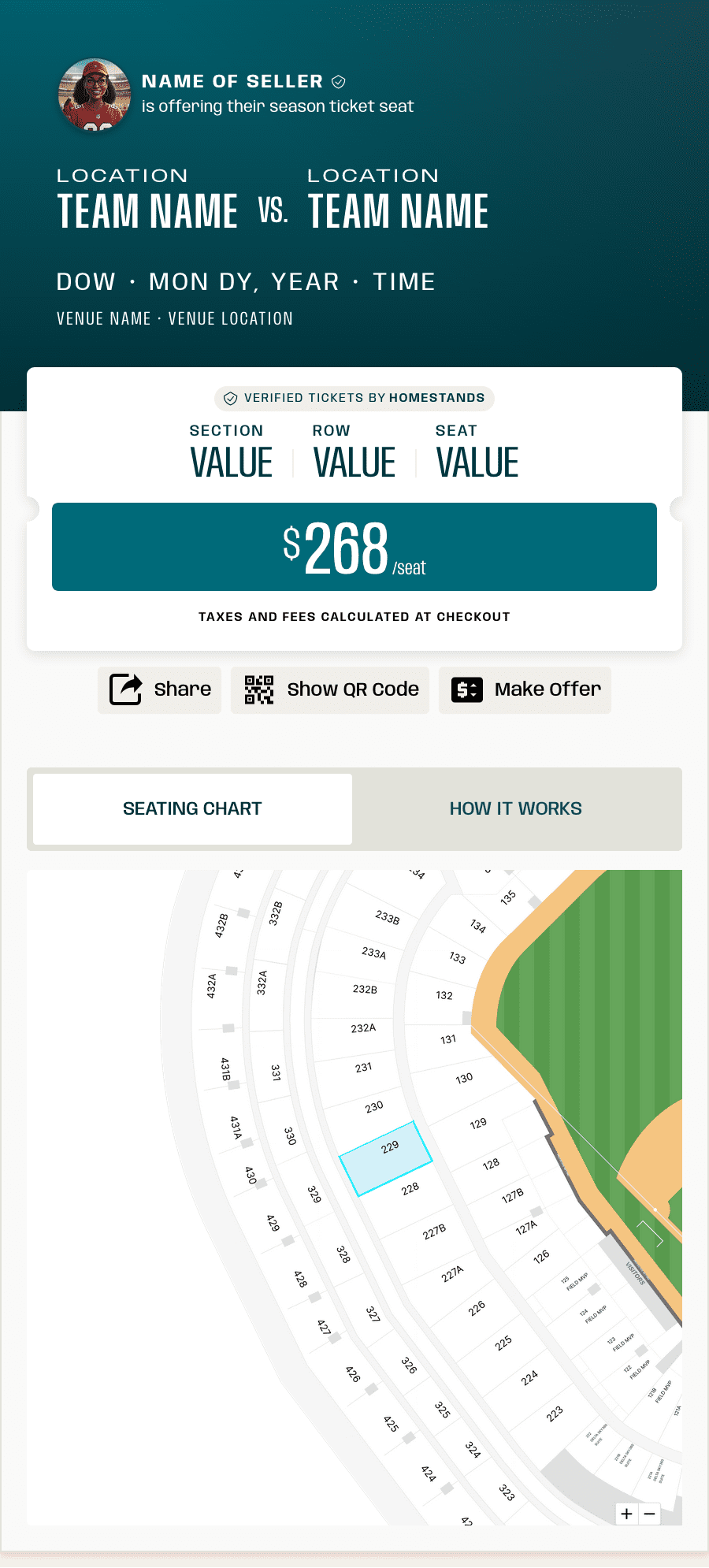This screenshot has height=1568, width=709.
Task: Tap the Share button label
Action: [182, 689]
